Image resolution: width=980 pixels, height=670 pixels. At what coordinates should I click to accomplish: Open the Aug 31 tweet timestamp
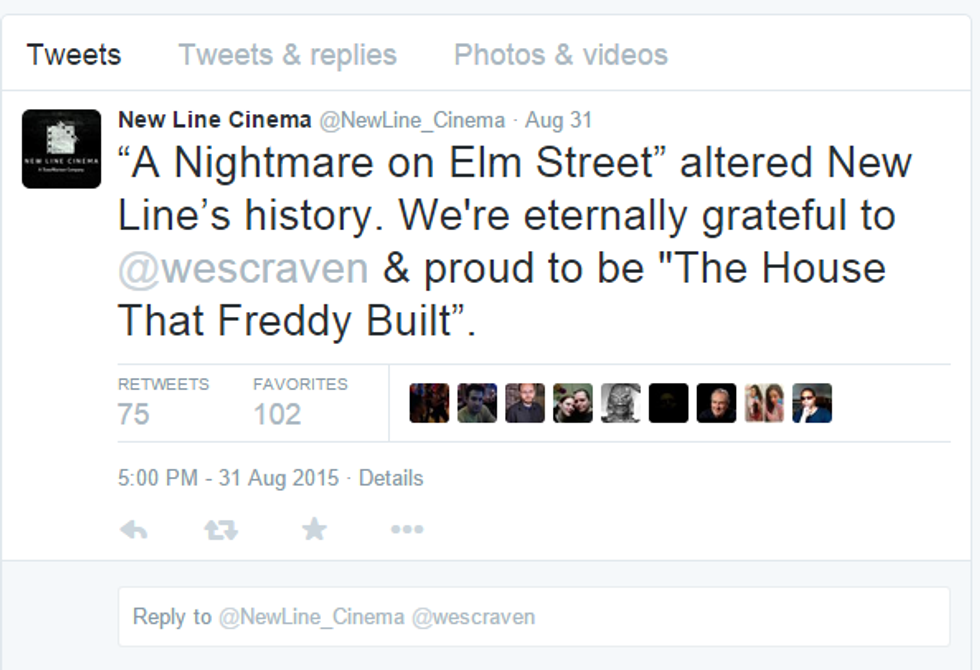pos(559,121)
